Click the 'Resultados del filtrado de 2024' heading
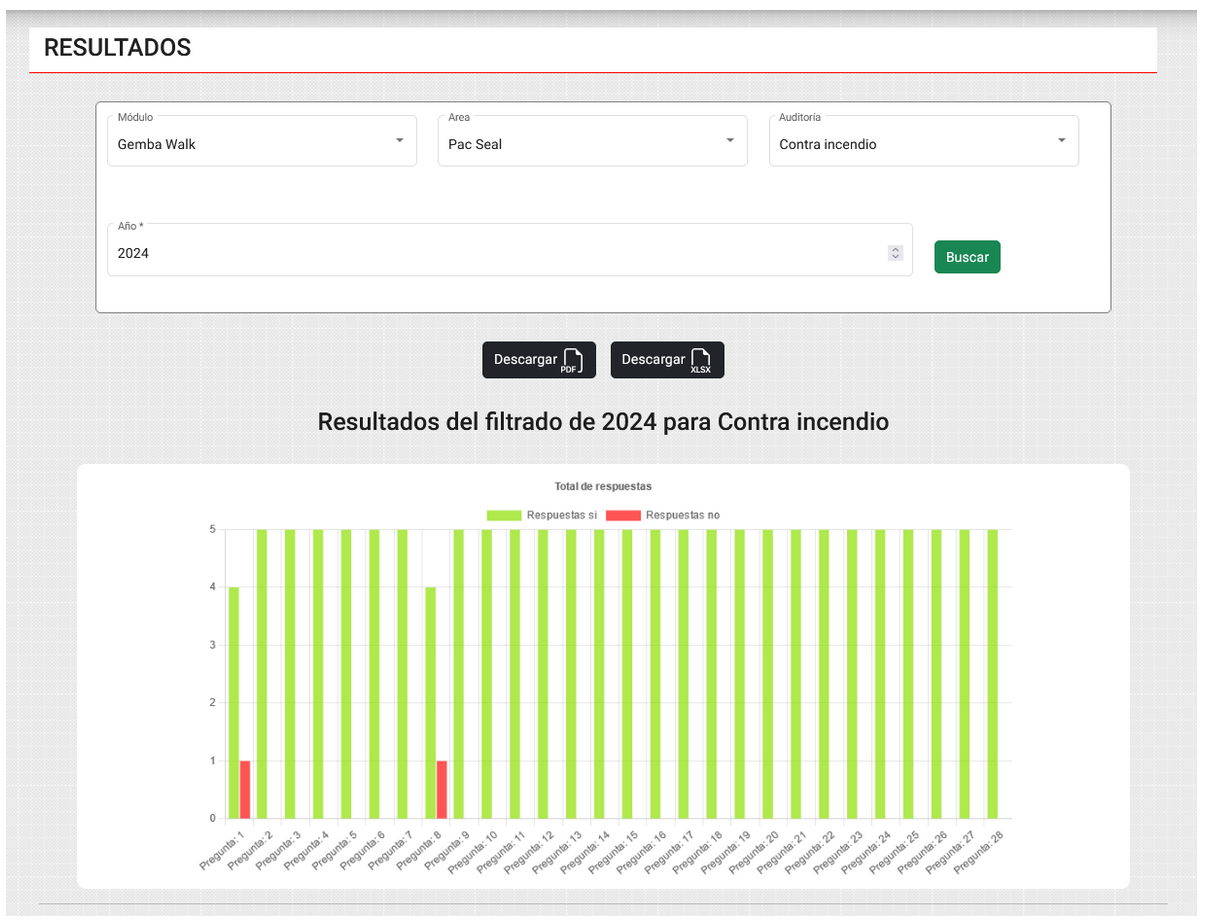Screen dimensions: 1206x924 [603, 422]
